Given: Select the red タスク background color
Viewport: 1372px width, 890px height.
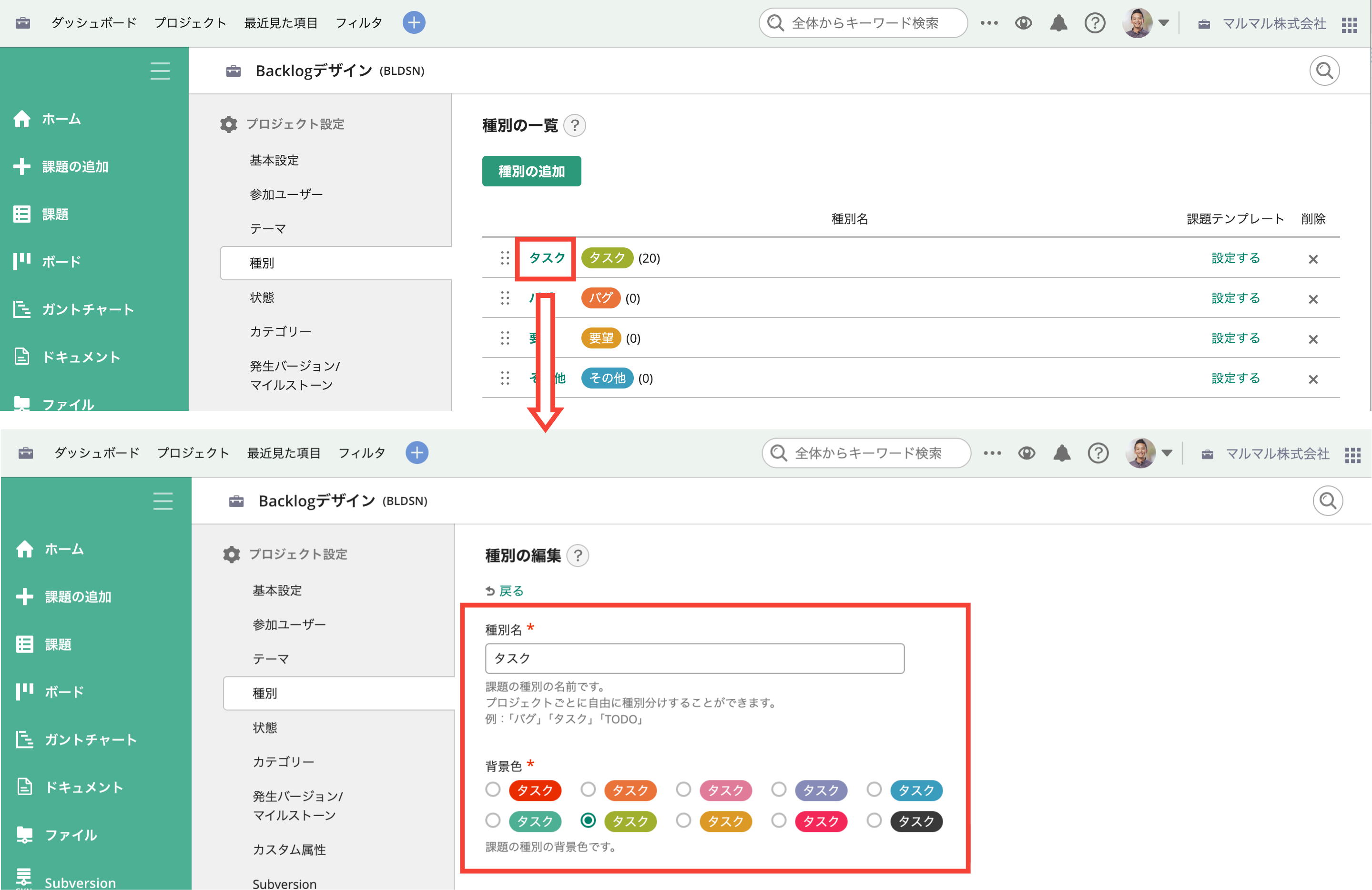Looking at the screenshot, I should pos(492,789).
